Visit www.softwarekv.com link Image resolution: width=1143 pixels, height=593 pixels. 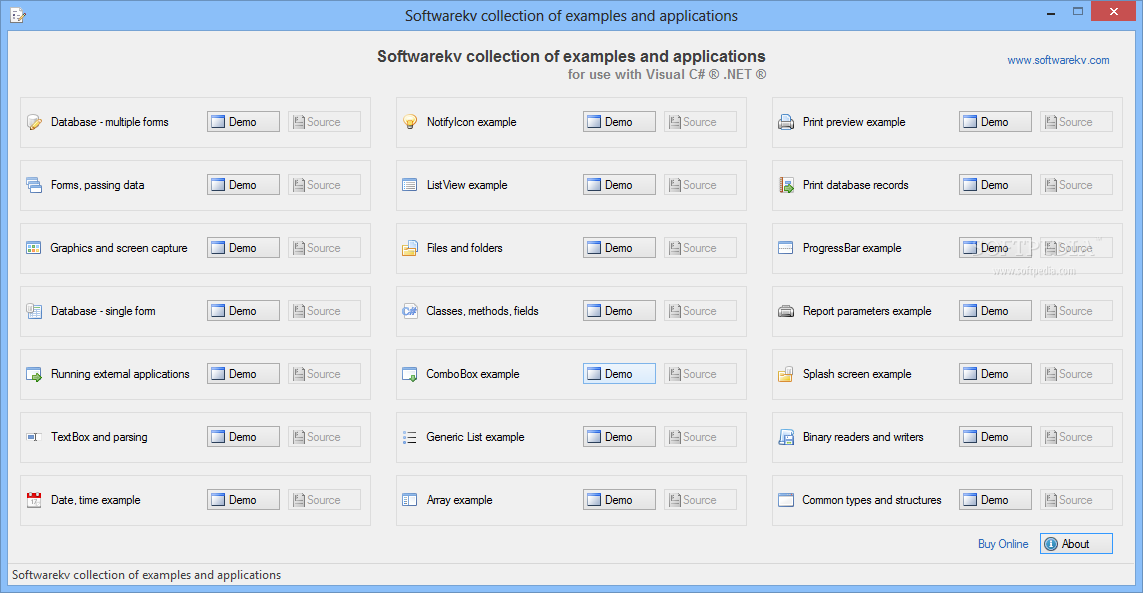click(x=1058, y=60)
